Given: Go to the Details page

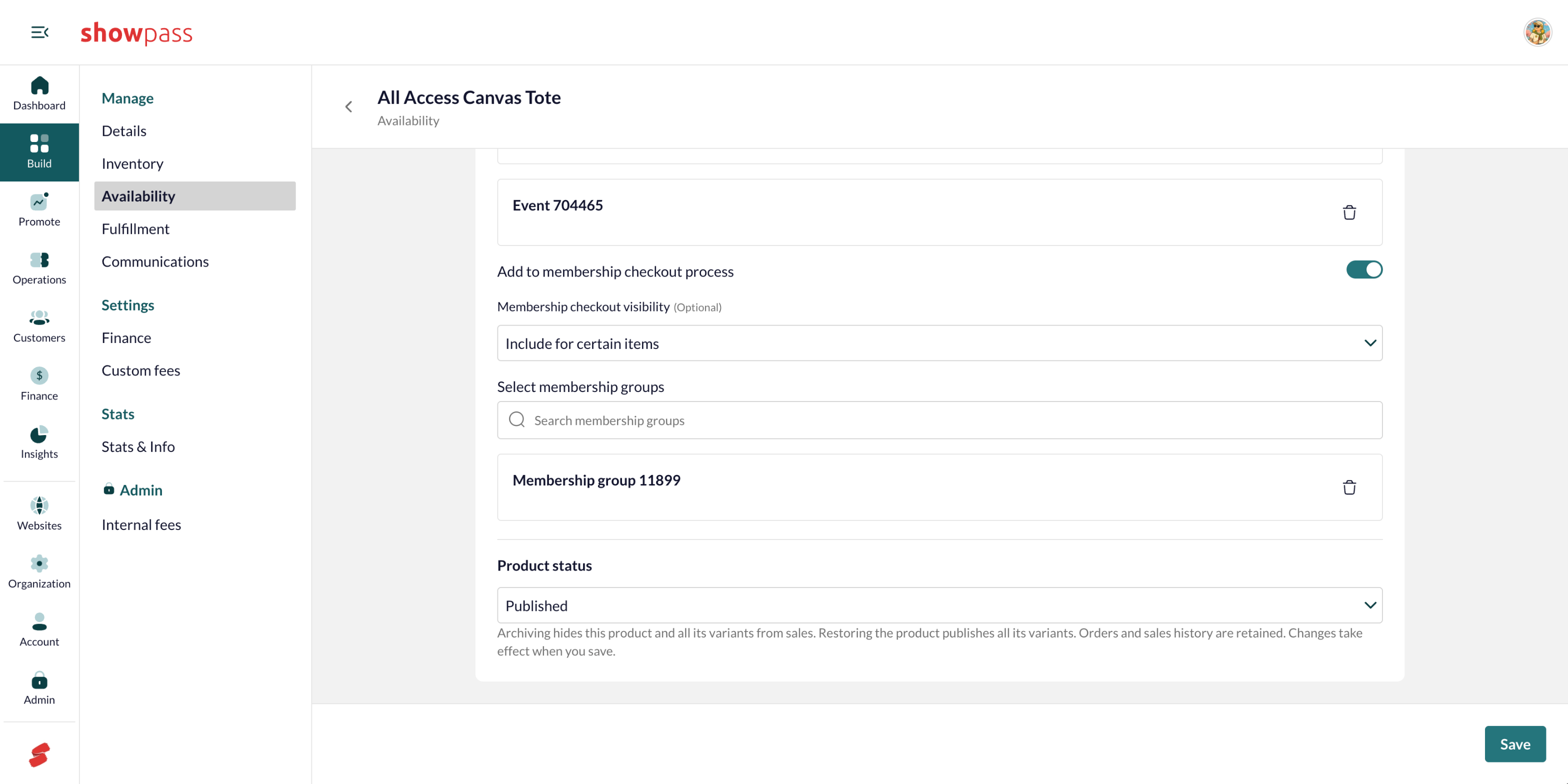Looking at the screenshot, I should [x=195, y=131].
